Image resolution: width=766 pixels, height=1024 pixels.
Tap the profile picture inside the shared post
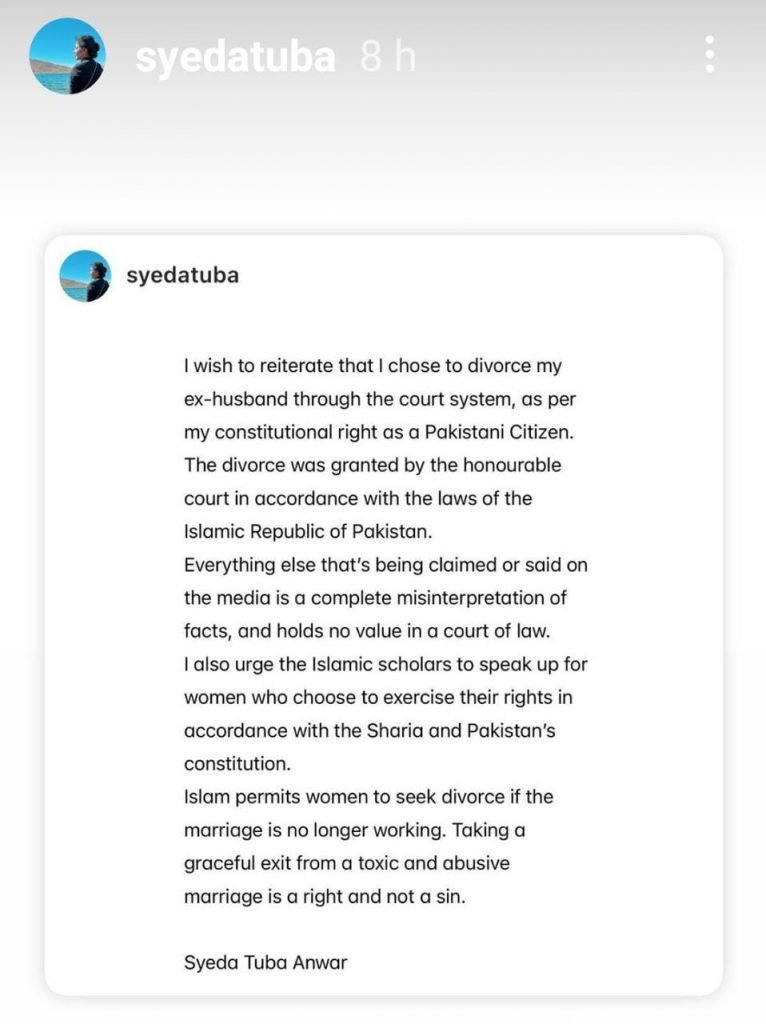click(85, 276)
